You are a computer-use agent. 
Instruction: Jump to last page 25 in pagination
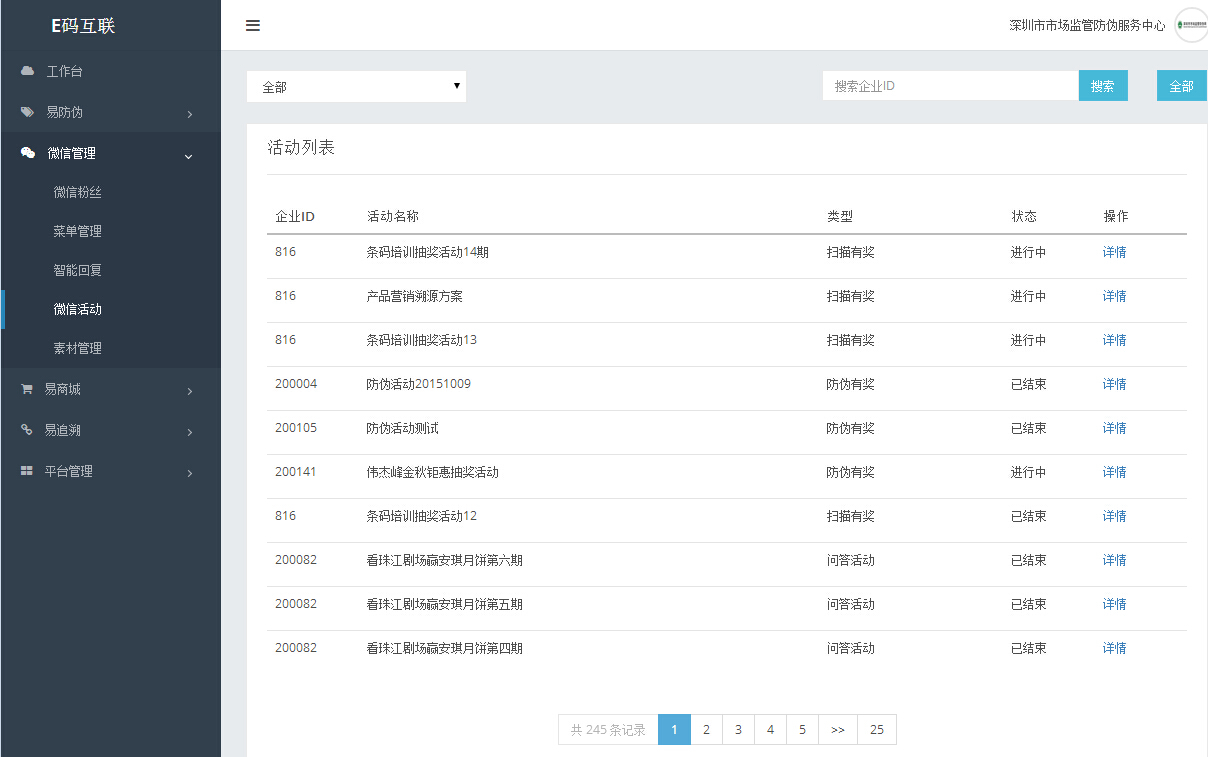[x=876, y=730]
